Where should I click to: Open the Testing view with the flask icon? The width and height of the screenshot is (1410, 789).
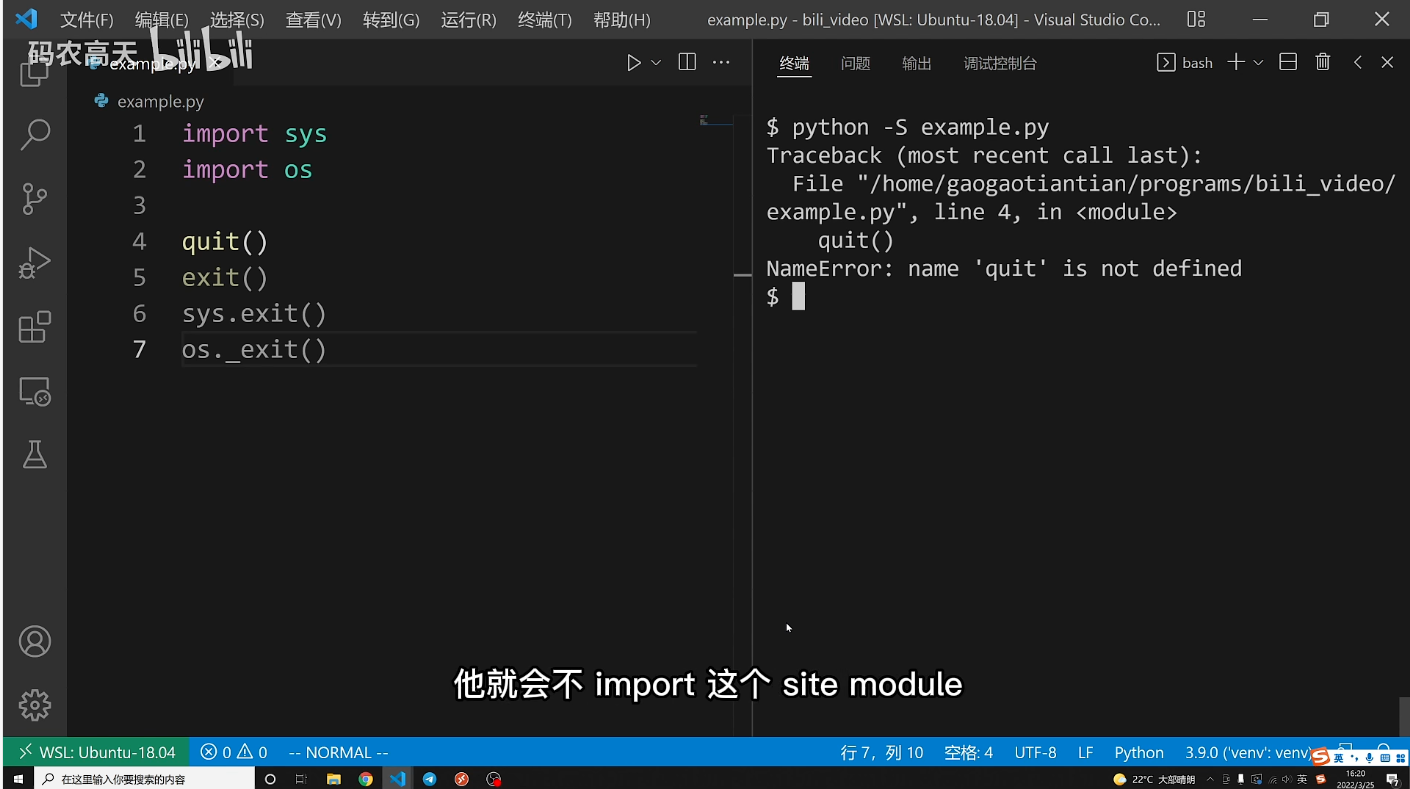point(34,455)
